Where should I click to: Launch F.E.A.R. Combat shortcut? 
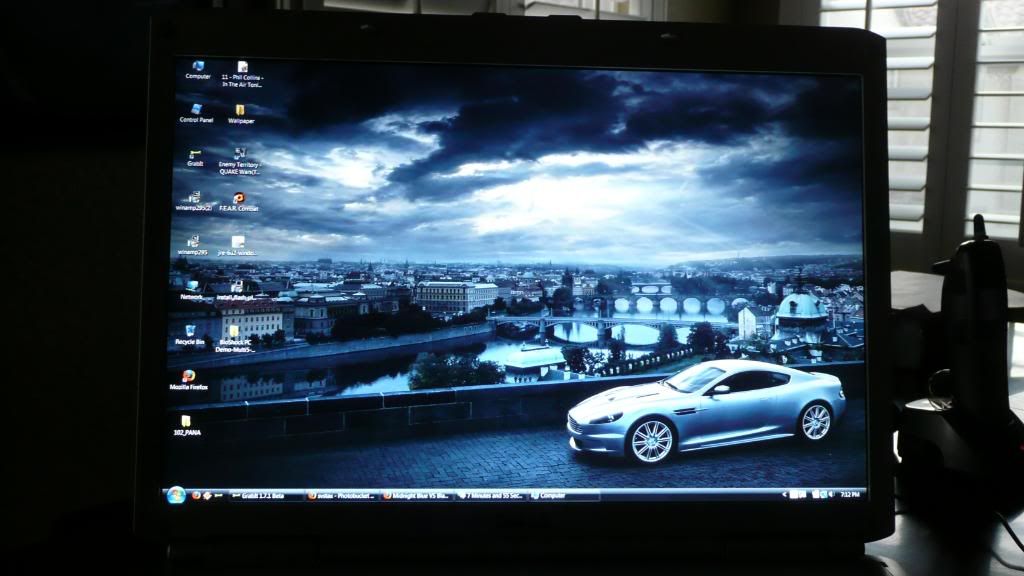(238, 202)
